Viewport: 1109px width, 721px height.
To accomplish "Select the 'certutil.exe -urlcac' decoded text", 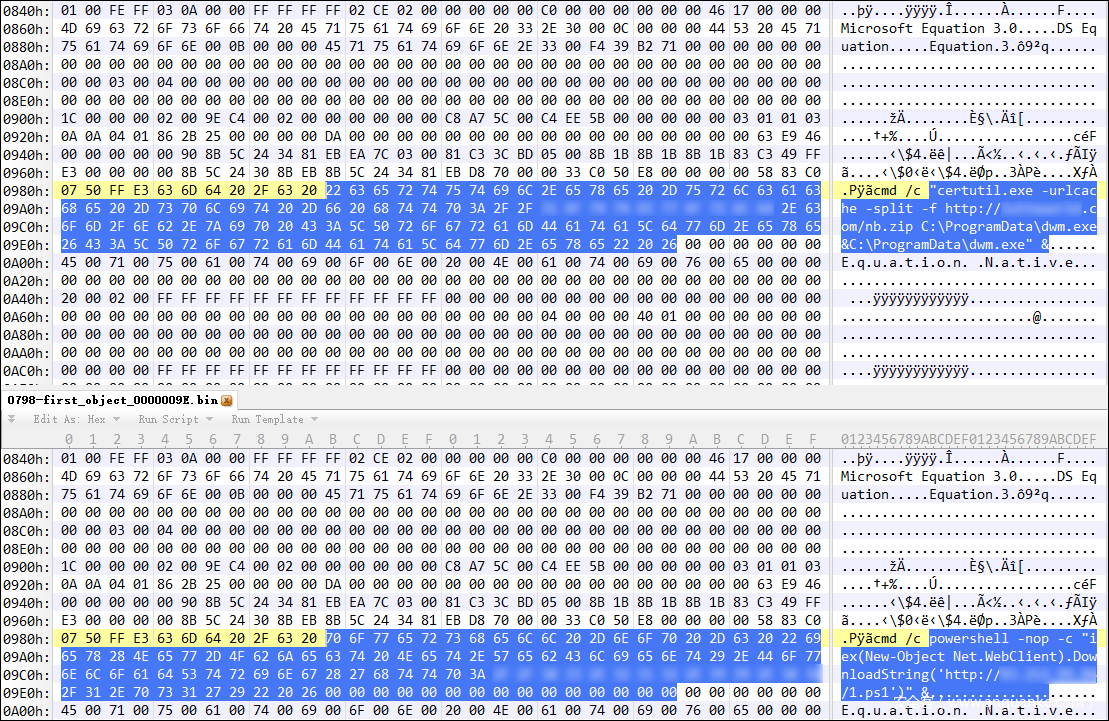I will (x=1013, y=190).
